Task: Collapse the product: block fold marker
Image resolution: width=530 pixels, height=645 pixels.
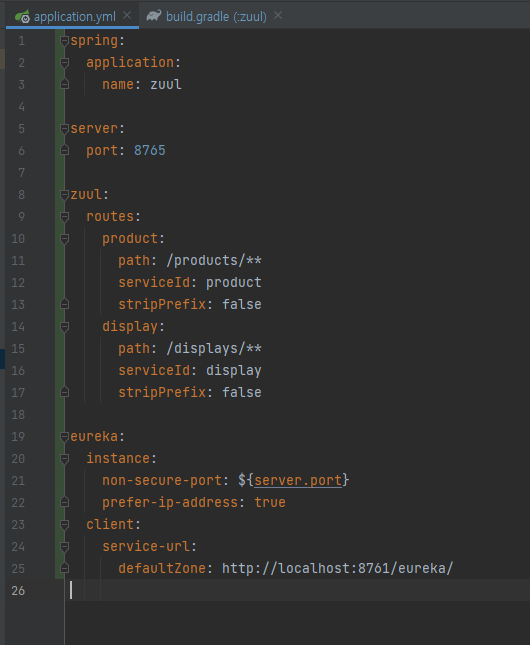Action: coord(64,239)
